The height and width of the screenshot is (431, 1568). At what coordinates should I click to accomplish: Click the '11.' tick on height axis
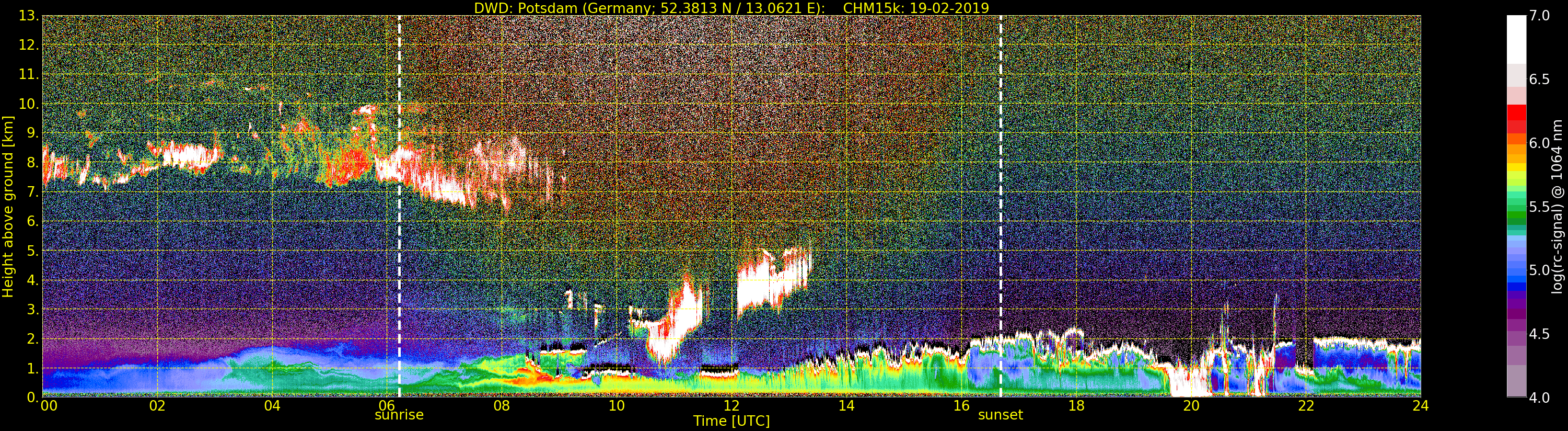point(29,74)
